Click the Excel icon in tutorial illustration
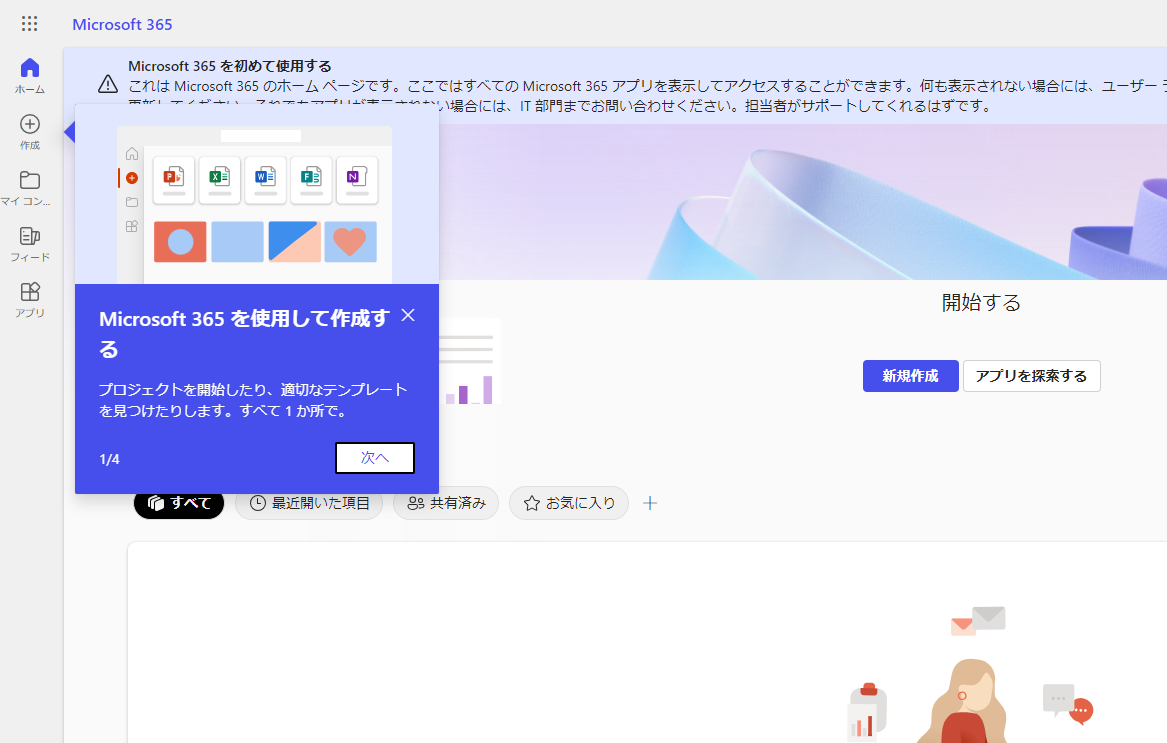This screenshot has height=743, width=1167. [x=219, y=178]
